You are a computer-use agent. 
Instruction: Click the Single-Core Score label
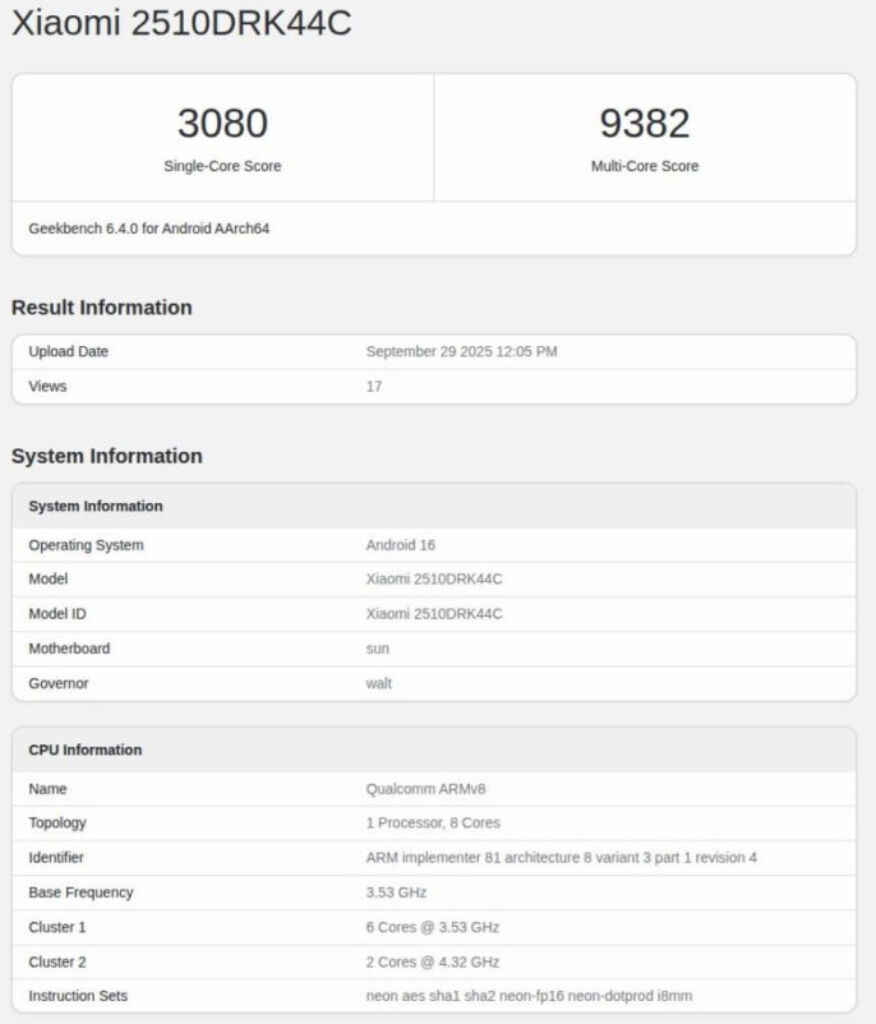[x=222, y=167]
